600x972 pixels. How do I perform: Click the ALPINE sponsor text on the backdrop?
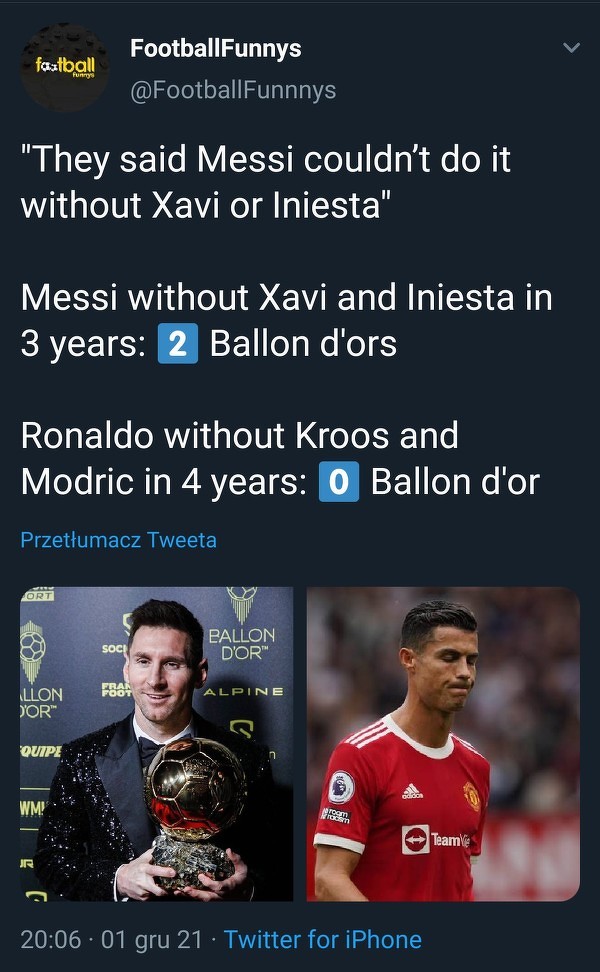(243, 691)
